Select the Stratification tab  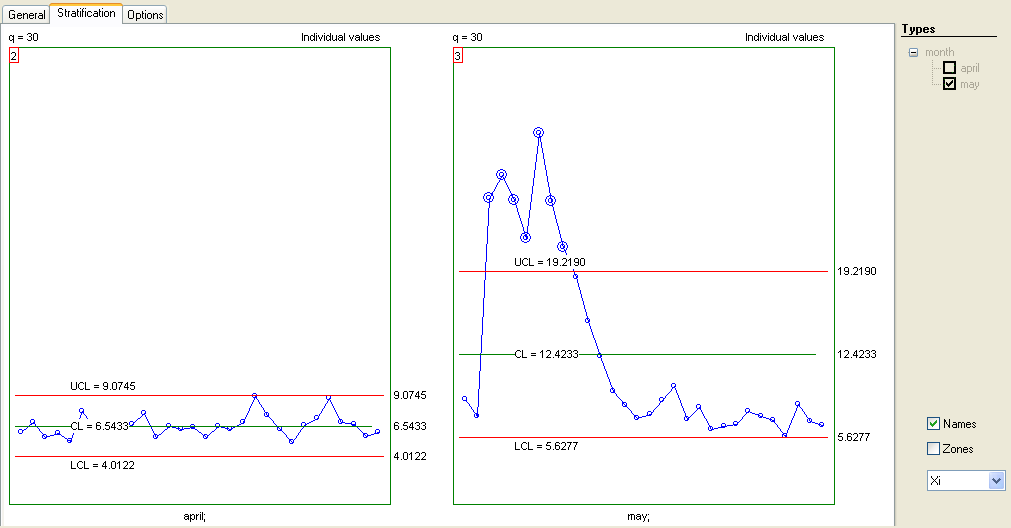point(85,13)
